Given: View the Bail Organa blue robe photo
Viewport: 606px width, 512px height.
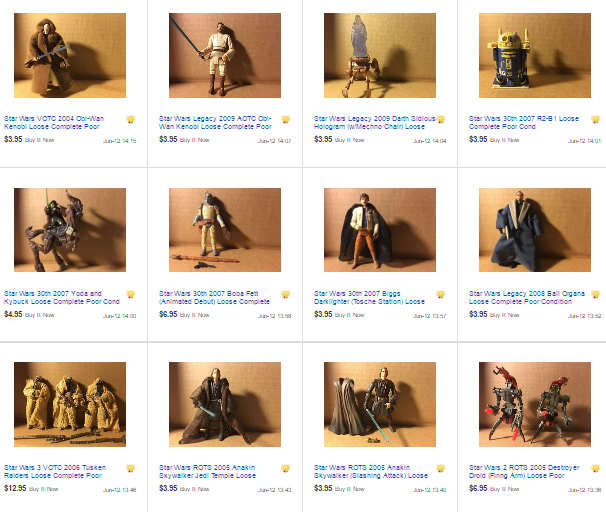Looking at the screenshot, I should (x=535, y=230).
